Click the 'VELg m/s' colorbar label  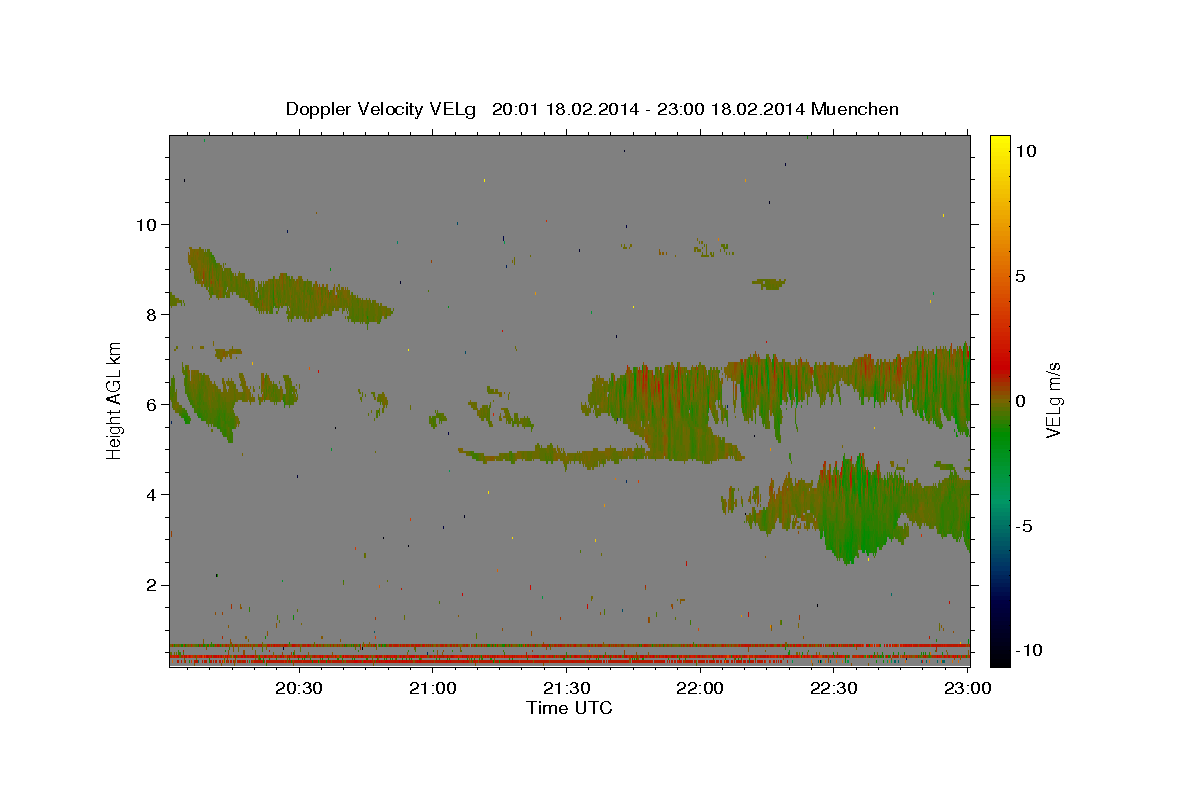tap(1053, 400)
